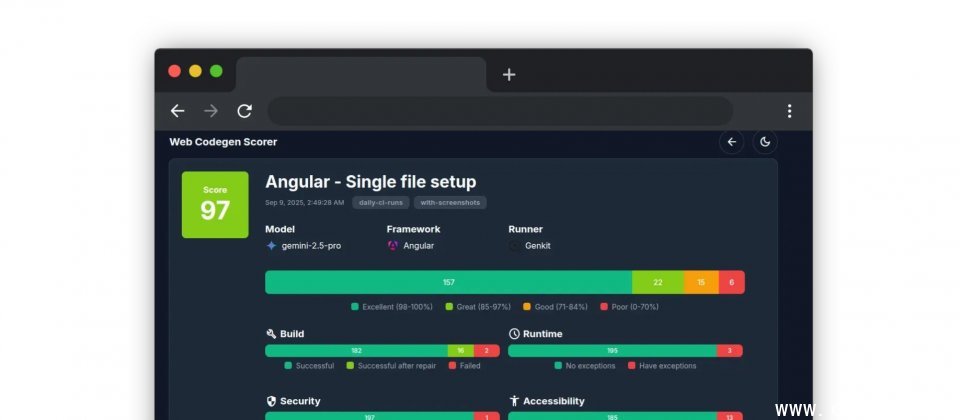960x420 pixels.
Task: Click the No exceptions legend swatch
Action: tap(558, 366)
